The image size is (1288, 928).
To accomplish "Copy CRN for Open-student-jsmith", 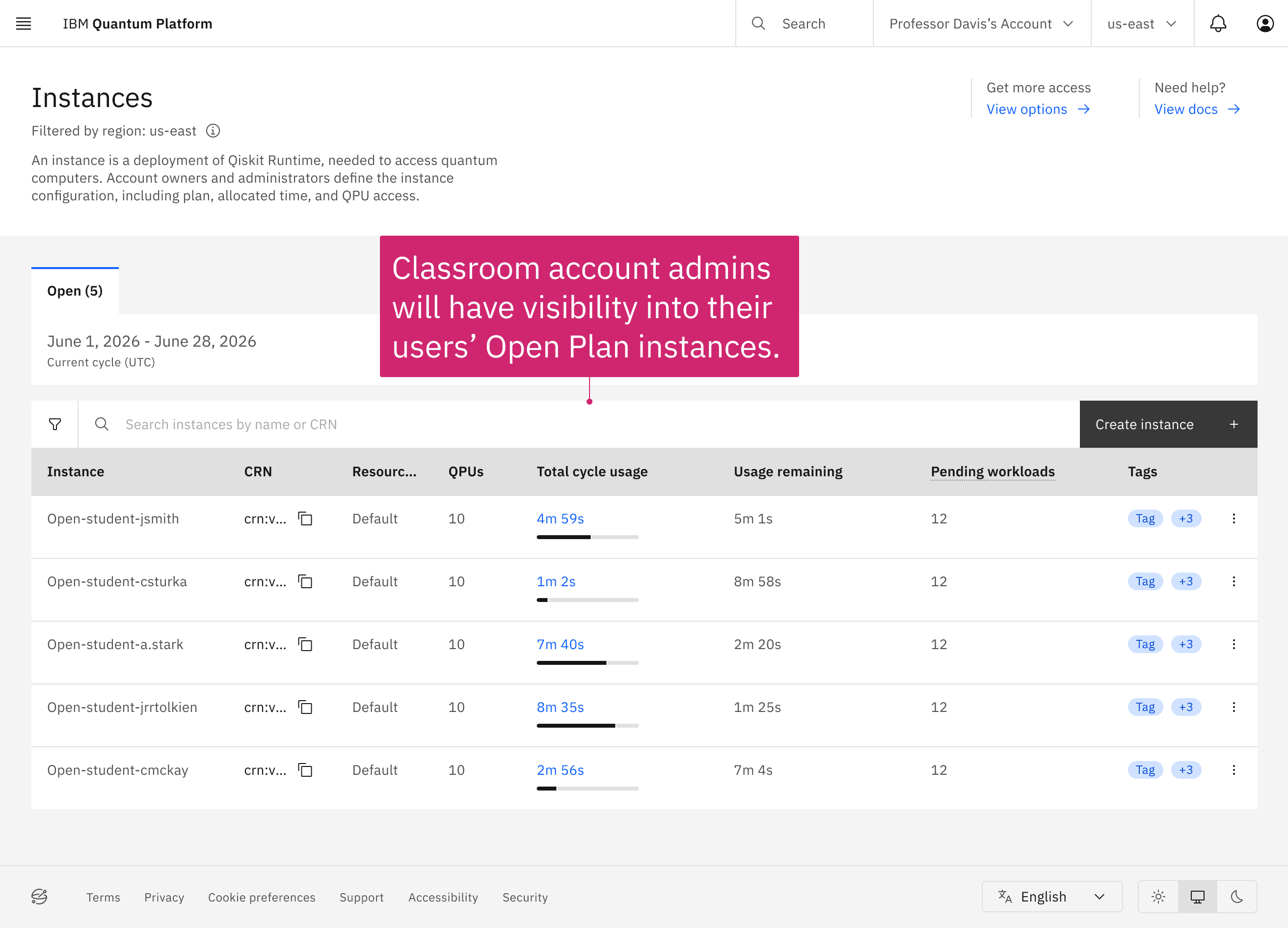I will click(x=305, y=519).
